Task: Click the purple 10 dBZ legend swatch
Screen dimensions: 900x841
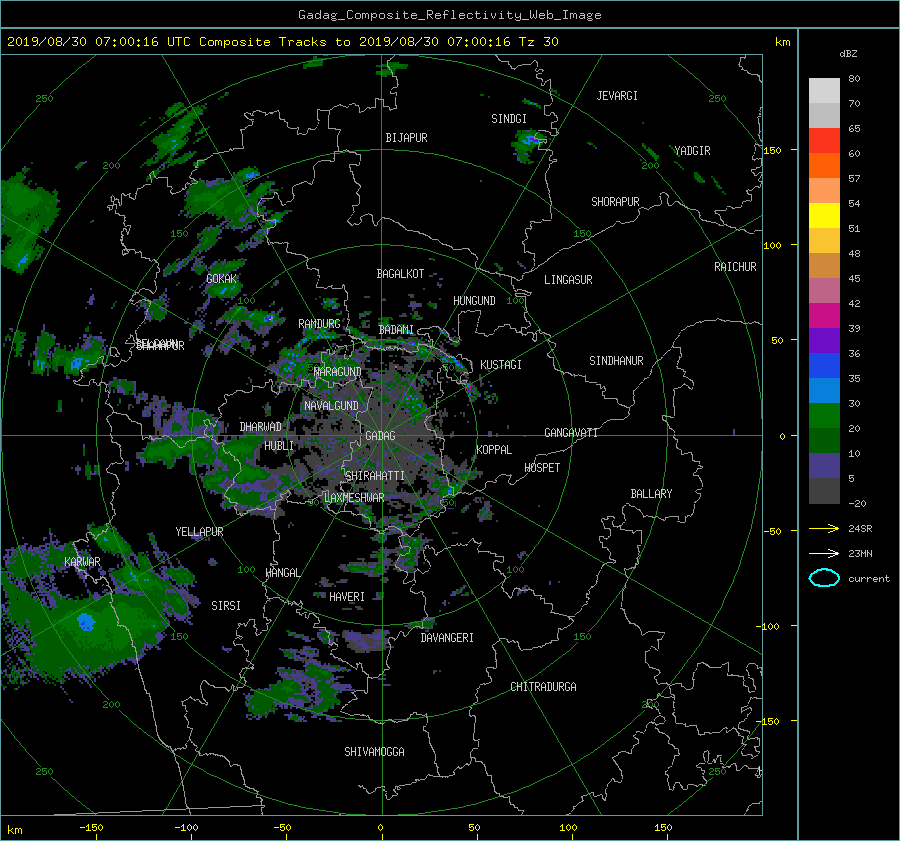Action: pos(824,466)
